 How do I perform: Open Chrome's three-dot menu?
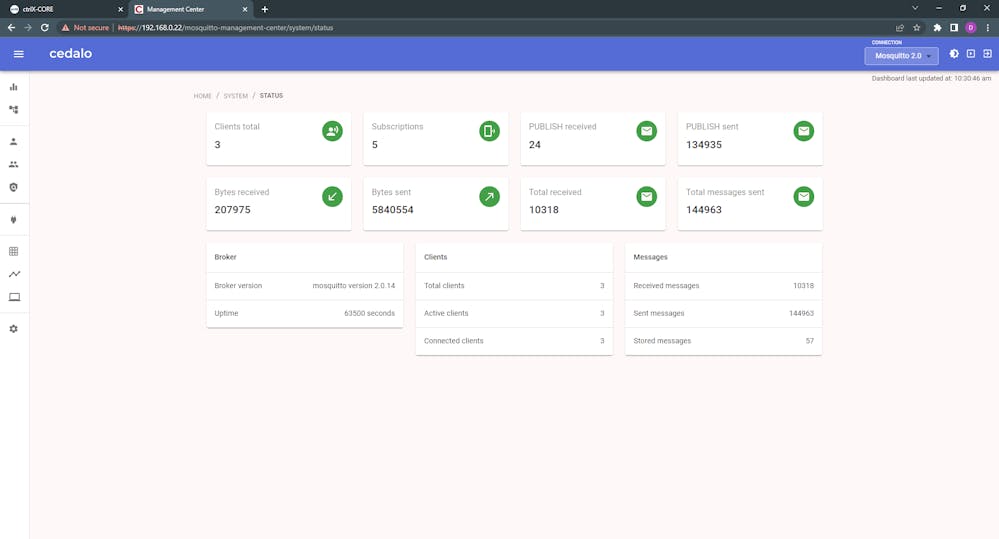987,28
